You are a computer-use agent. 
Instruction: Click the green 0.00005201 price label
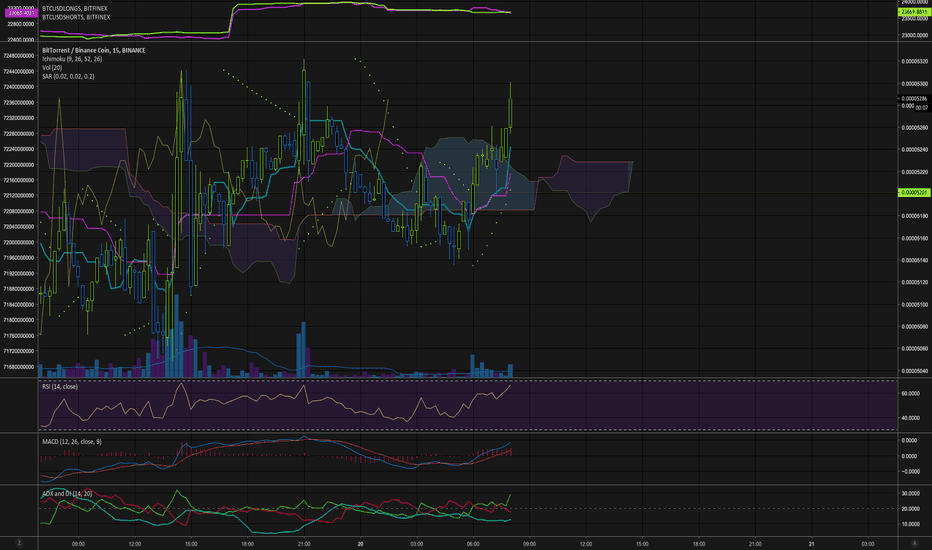914,193
